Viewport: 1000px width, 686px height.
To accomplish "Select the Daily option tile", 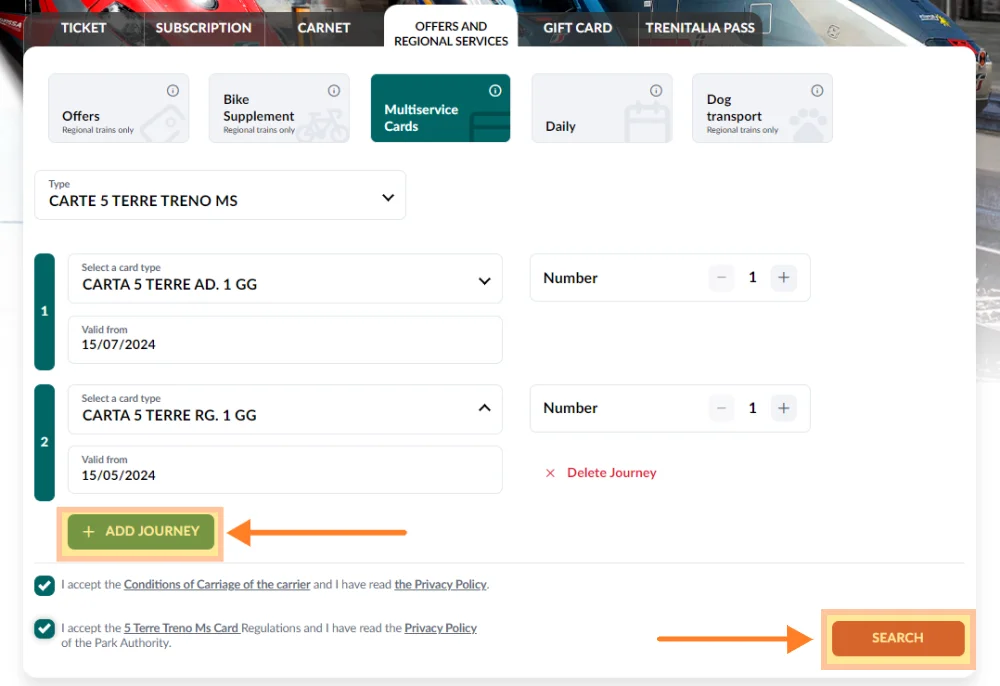I will (x=601, y=108).
